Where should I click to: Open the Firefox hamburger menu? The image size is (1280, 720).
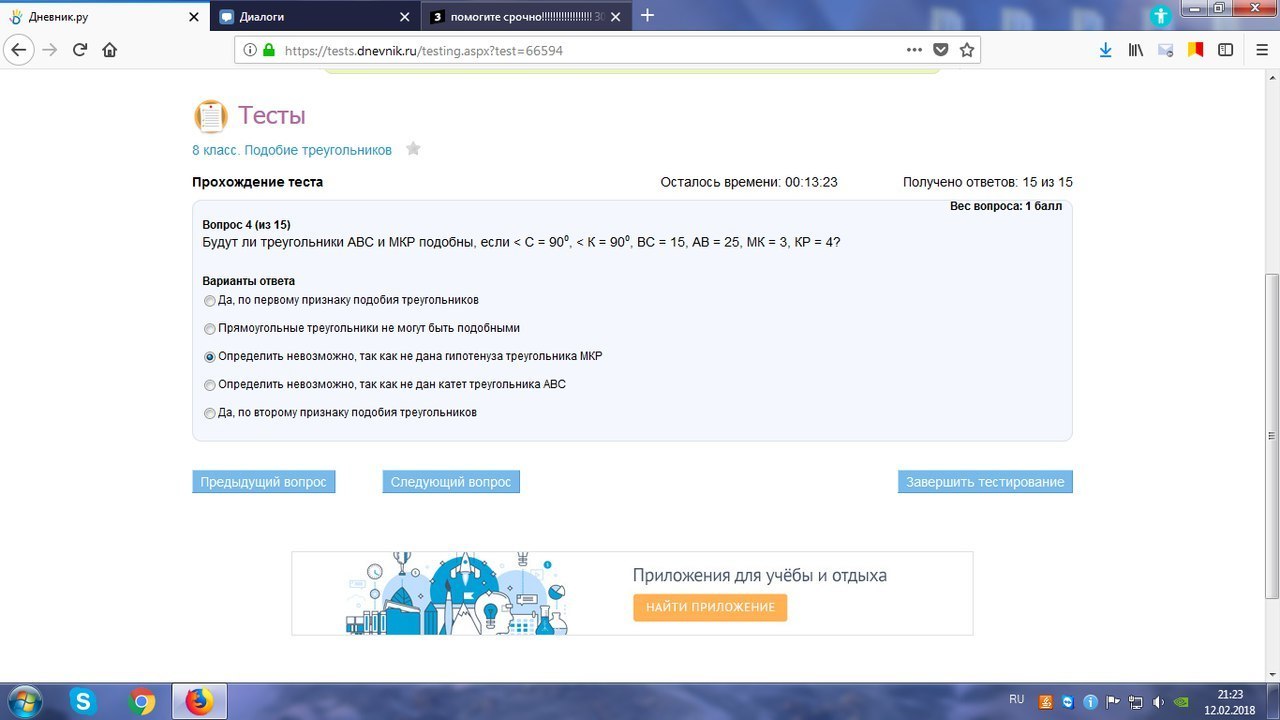point(1257,50)
